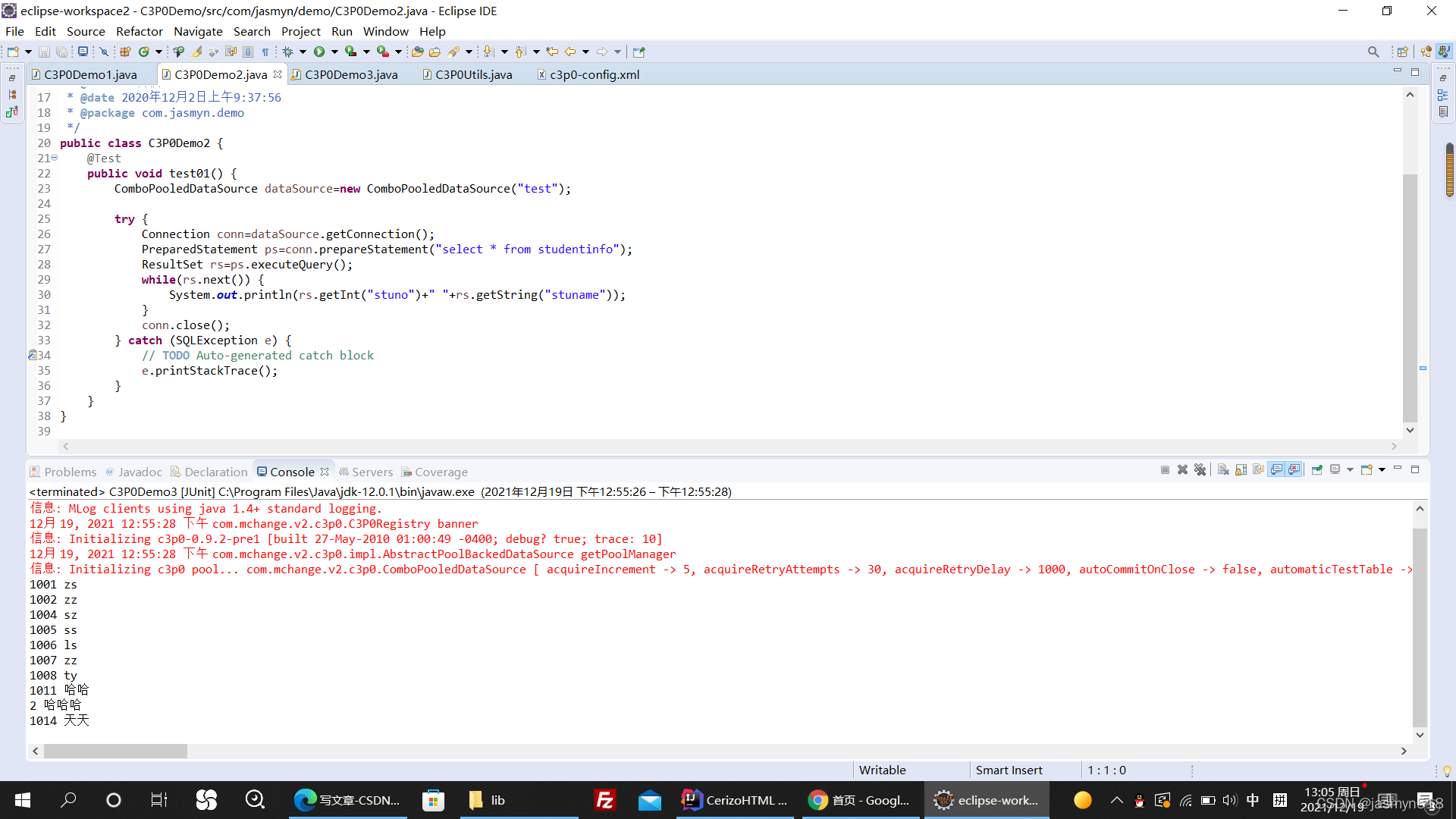Click the Last Edit Location icon
Image resolution: width=1456 pixels, height=819 pixels.
(551, 52)
